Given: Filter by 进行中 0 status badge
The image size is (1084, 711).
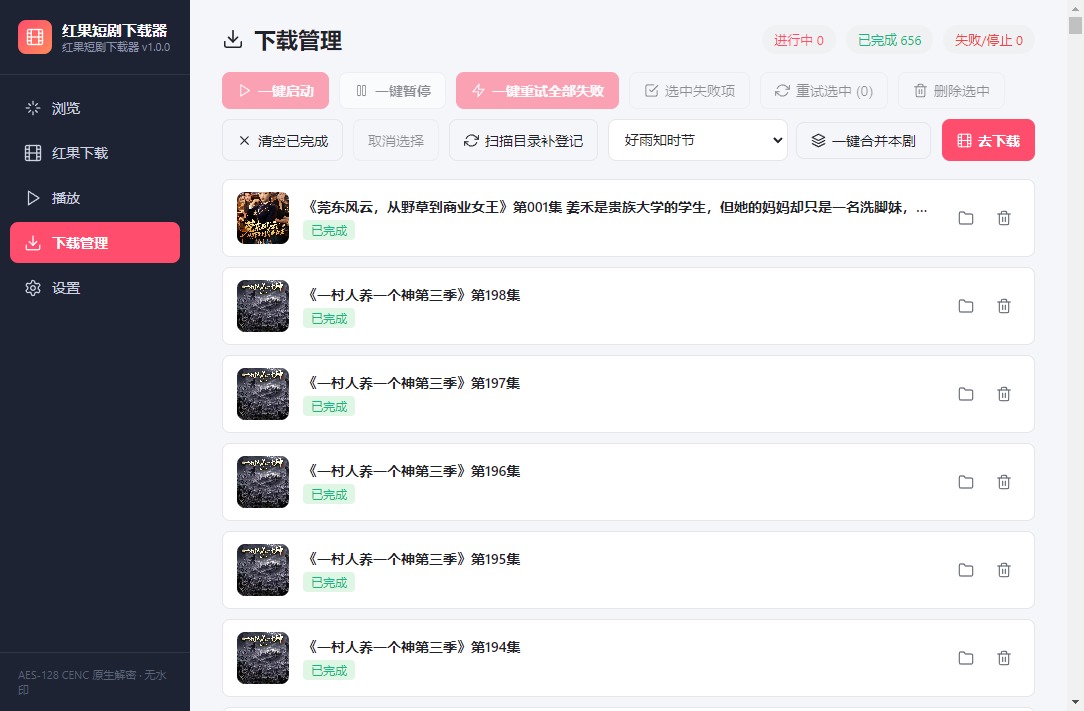Looking at the screenshot, I should coord(798,40).
